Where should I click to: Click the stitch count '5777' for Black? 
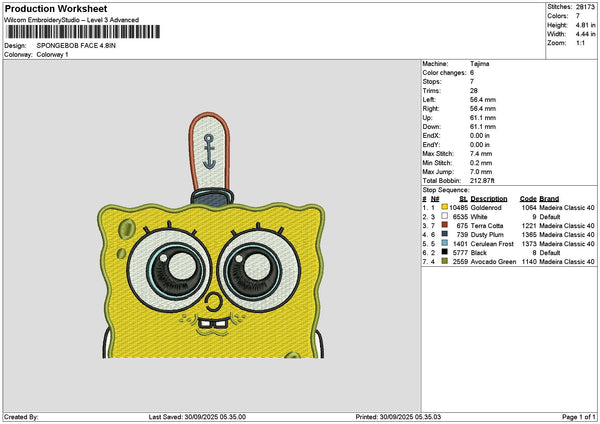click(460, 253)
